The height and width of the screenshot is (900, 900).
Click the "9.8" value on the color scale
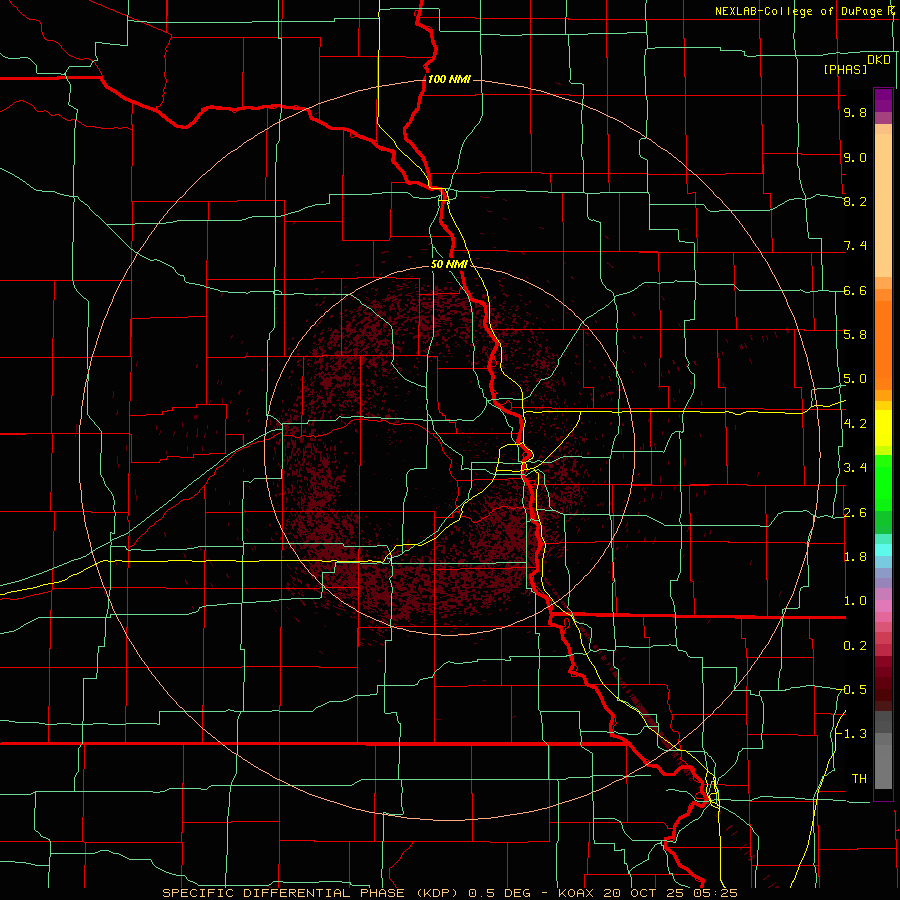click(855, 113)
